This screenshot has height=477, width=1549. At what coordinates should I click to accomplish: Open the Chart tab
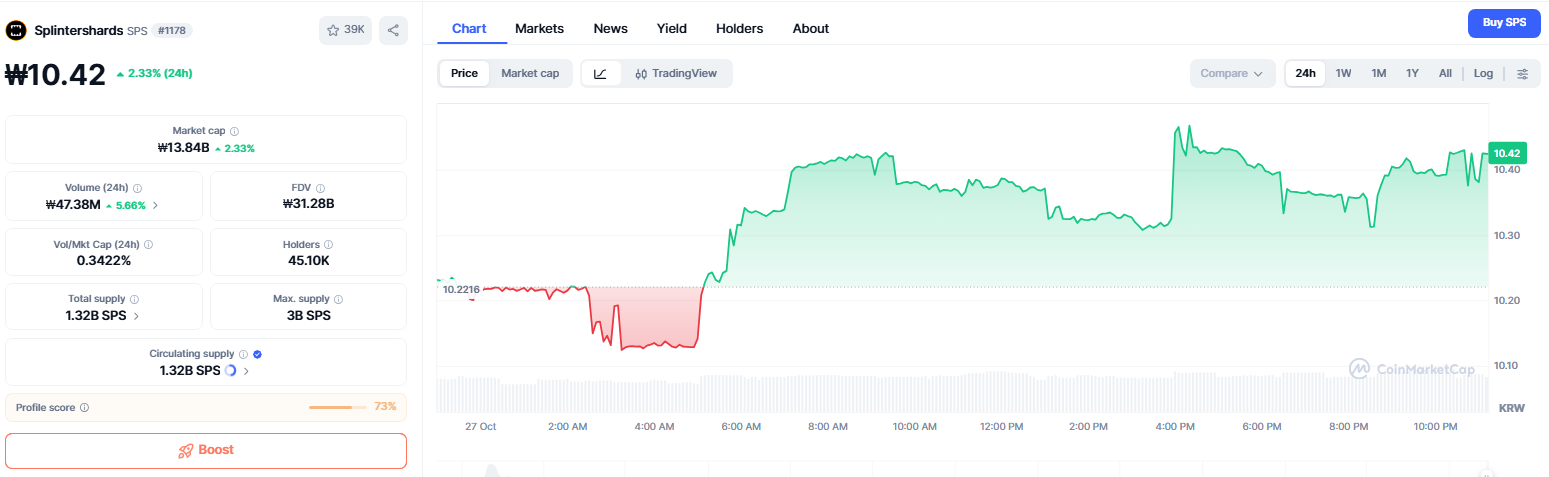tap(469, 28)
